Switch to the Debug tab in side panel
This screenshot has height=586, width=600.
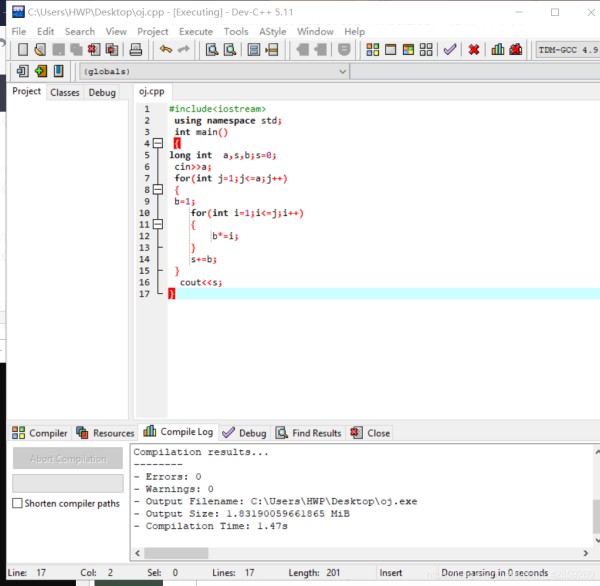click(x=102, y=93)
